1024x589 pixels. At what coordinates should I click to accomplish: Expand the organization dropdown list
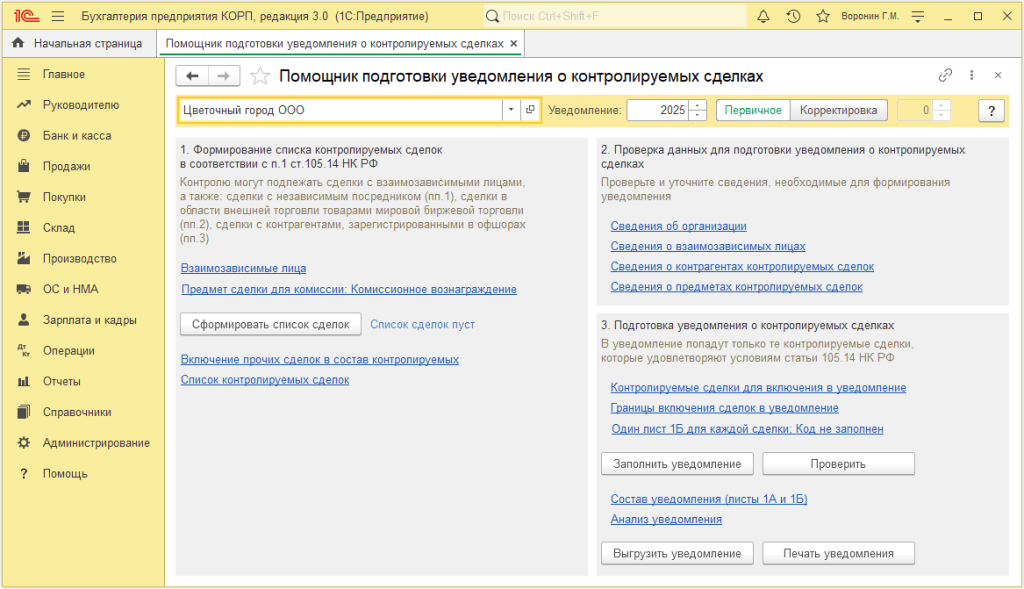click(510, 110)
